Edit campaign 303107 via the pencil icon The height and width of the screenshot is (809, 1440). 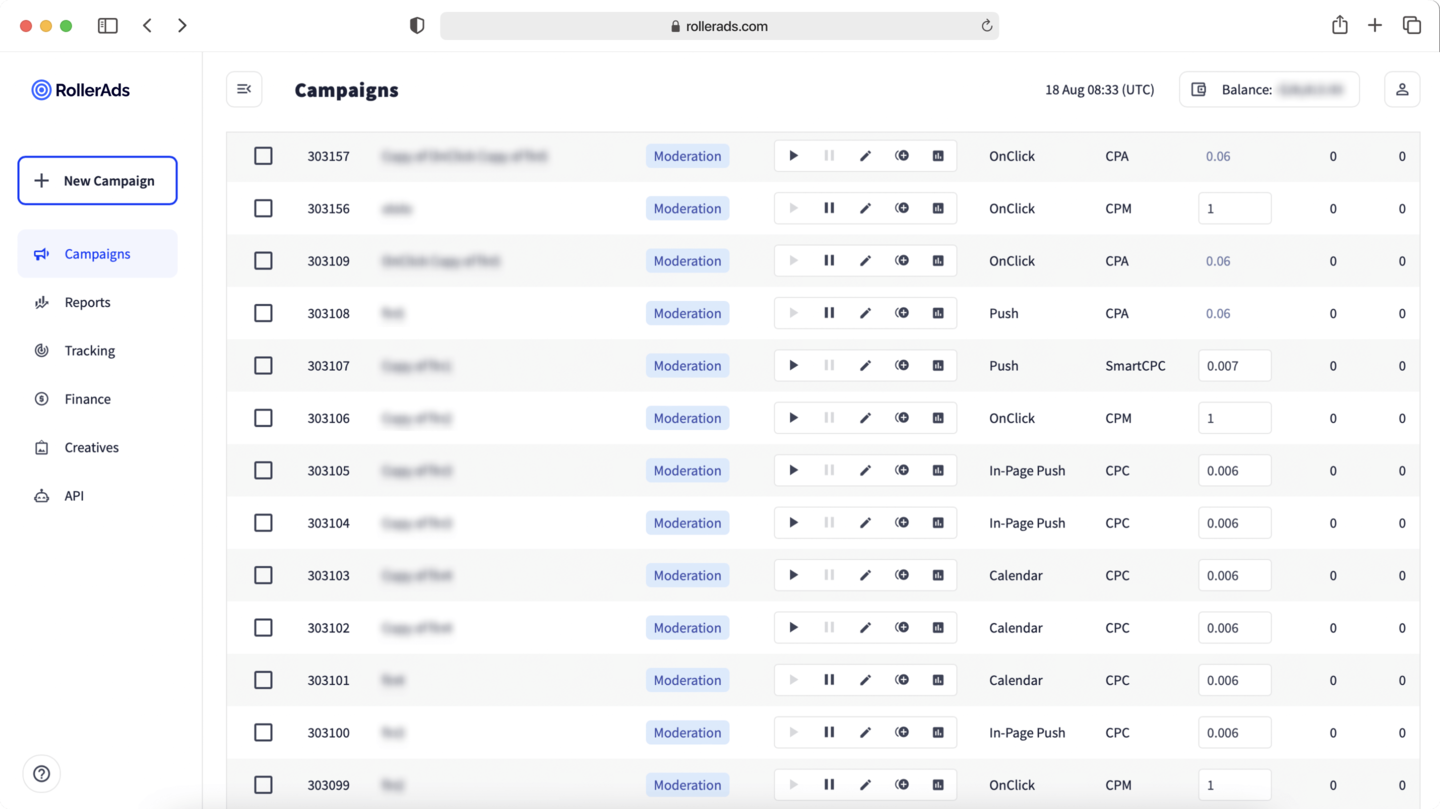click(x=865, y=365)
